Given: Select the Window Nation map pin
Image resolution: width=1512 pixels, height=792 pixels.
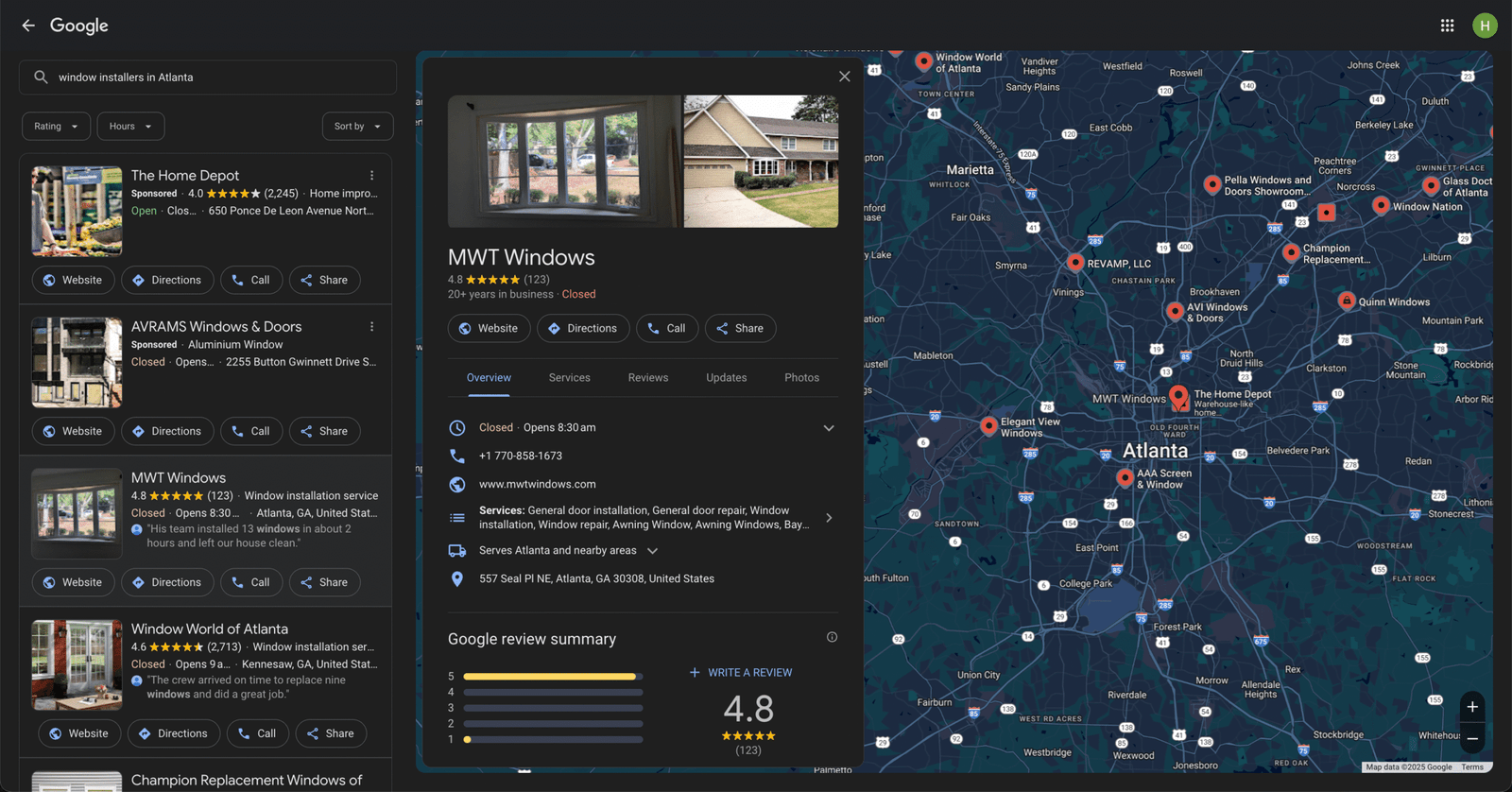Looking at the screenshot, I should 1381,206.
